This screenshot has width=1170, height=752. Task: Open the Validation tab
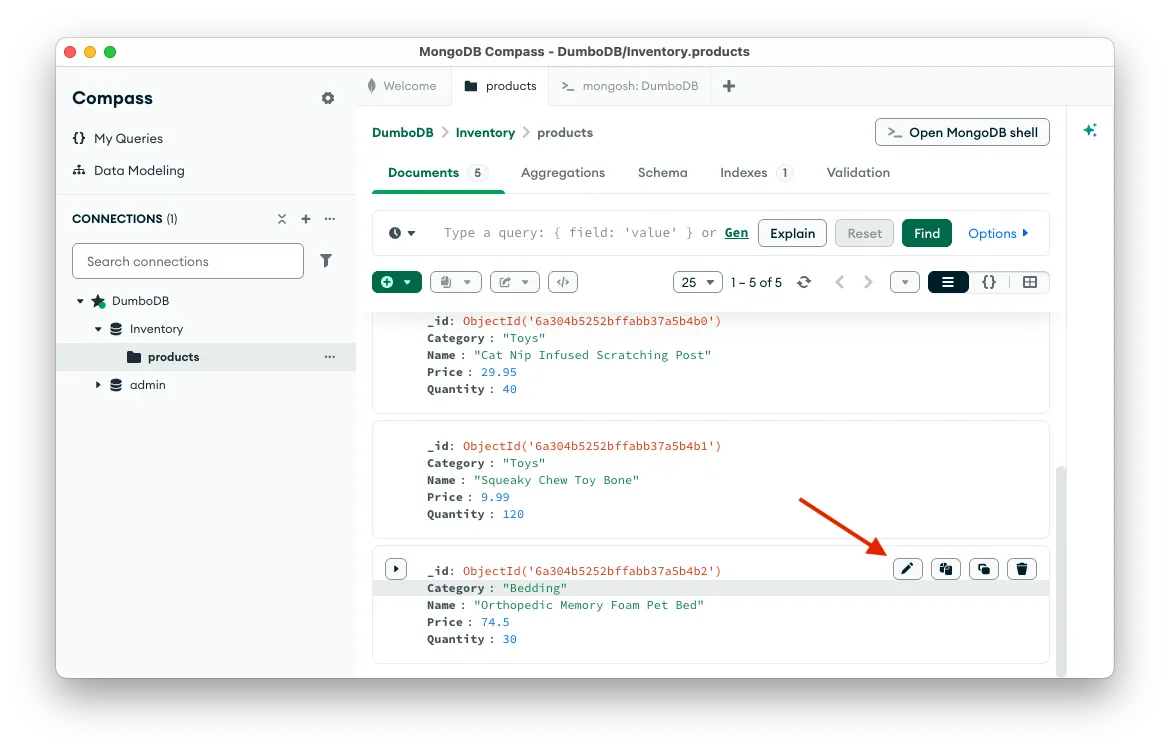(x=858, y=172)
